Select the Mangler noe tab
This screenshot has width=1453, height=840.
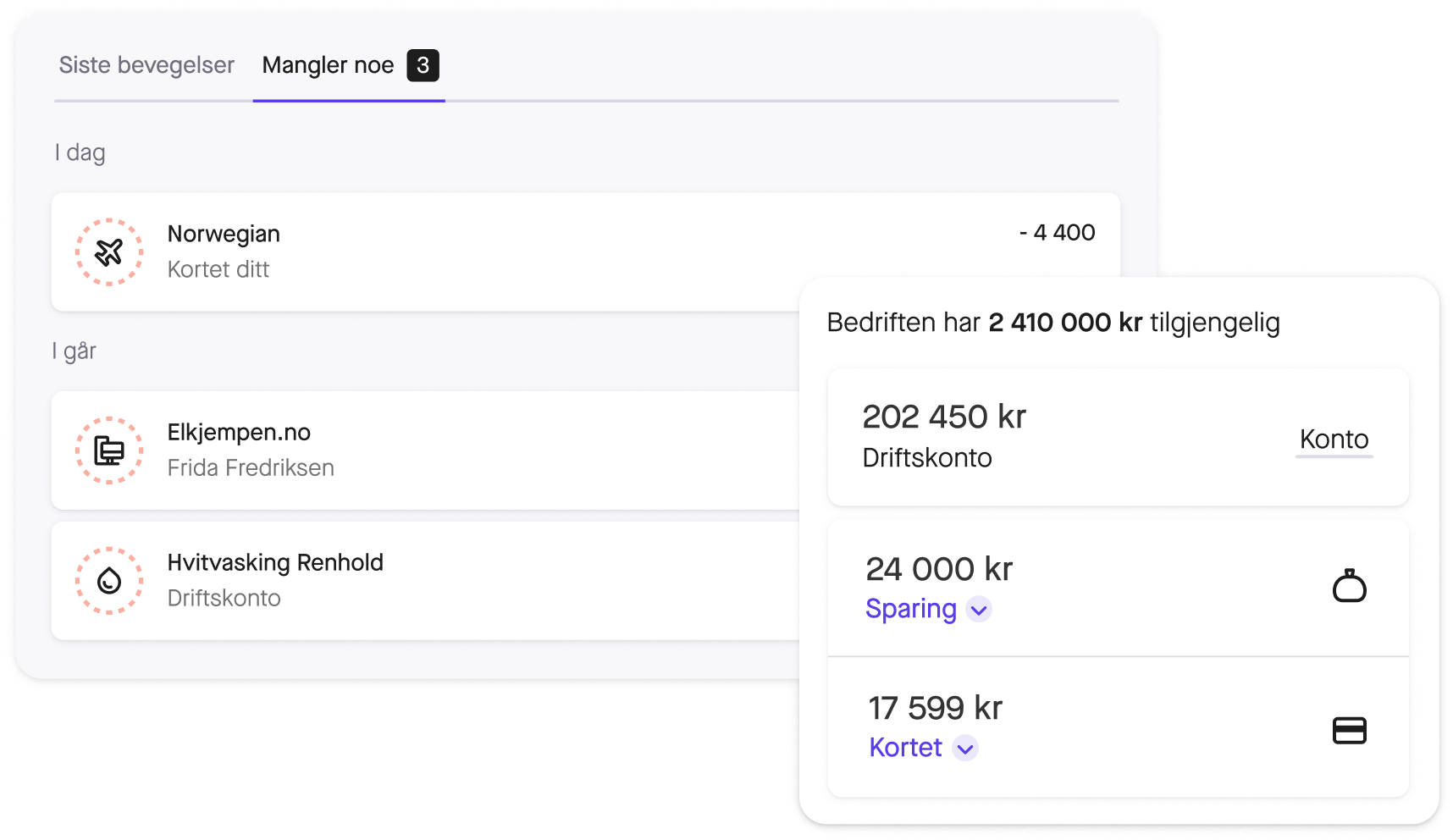point(328,65)
